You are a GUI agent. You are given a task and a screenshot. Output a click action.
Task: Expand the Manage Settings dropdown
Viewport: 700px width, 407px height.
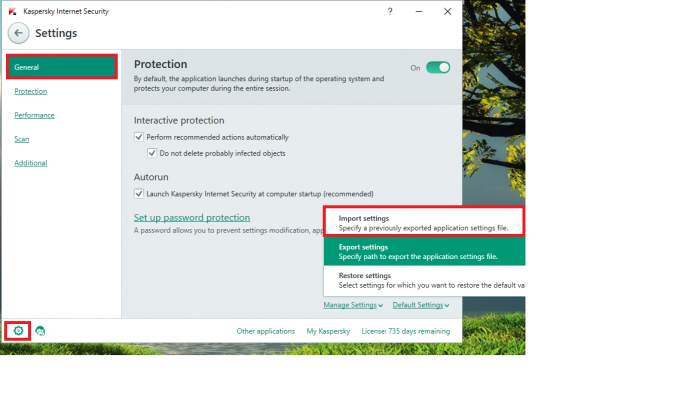click(x=353, y=305)
